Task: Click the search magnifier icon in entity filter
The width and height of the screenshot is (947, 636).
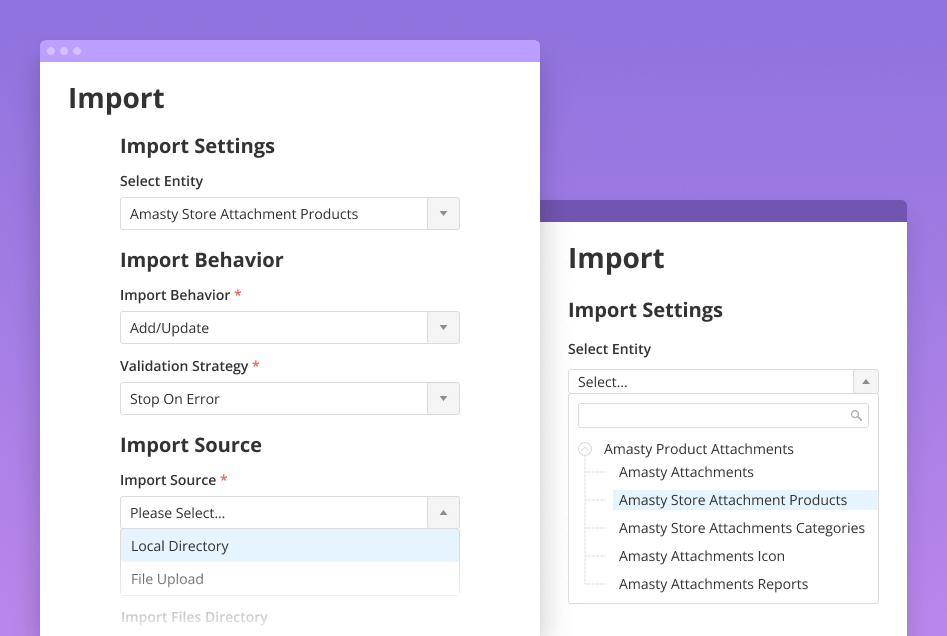Action: coord(856,415)
